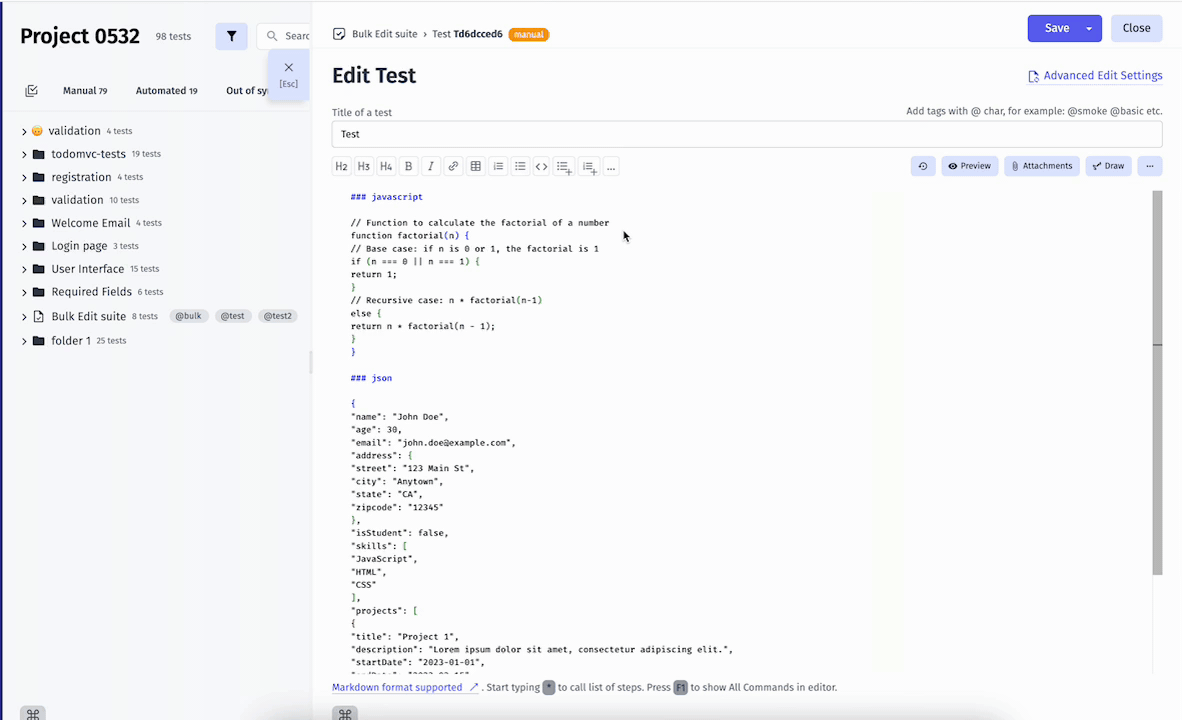The height and width of the screenshot is (720, 1182).
Task: Select the Required Fields folder
Action: (x=91, y=292)
